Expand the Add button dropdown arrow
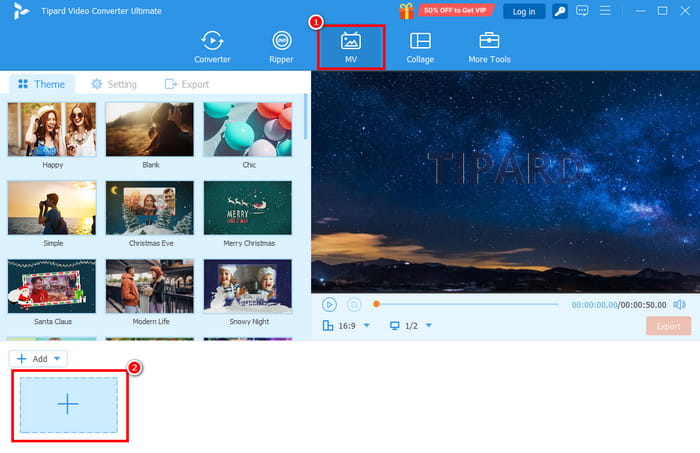The height and width of the screenshot is (453, 700). tap(57, 358)
